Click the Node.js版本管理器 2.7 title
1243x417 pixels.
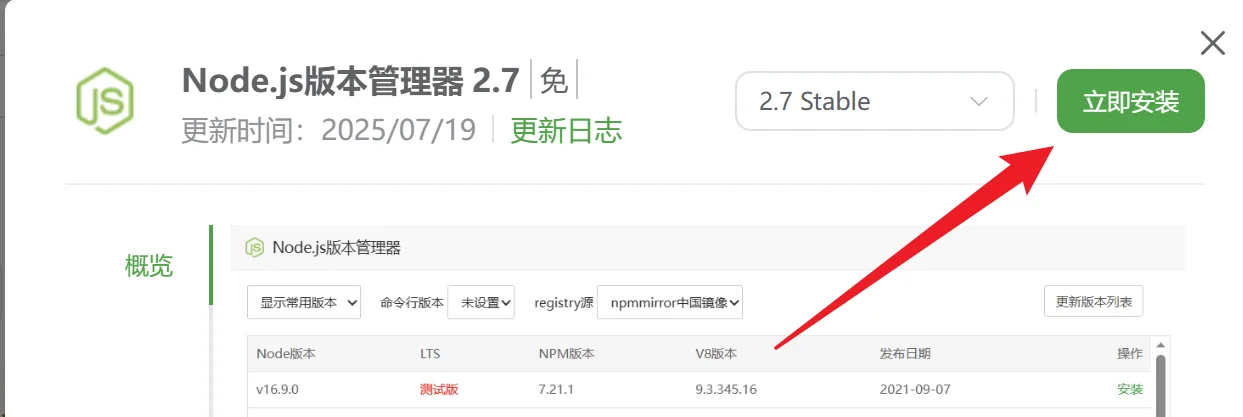coord(351,80)
